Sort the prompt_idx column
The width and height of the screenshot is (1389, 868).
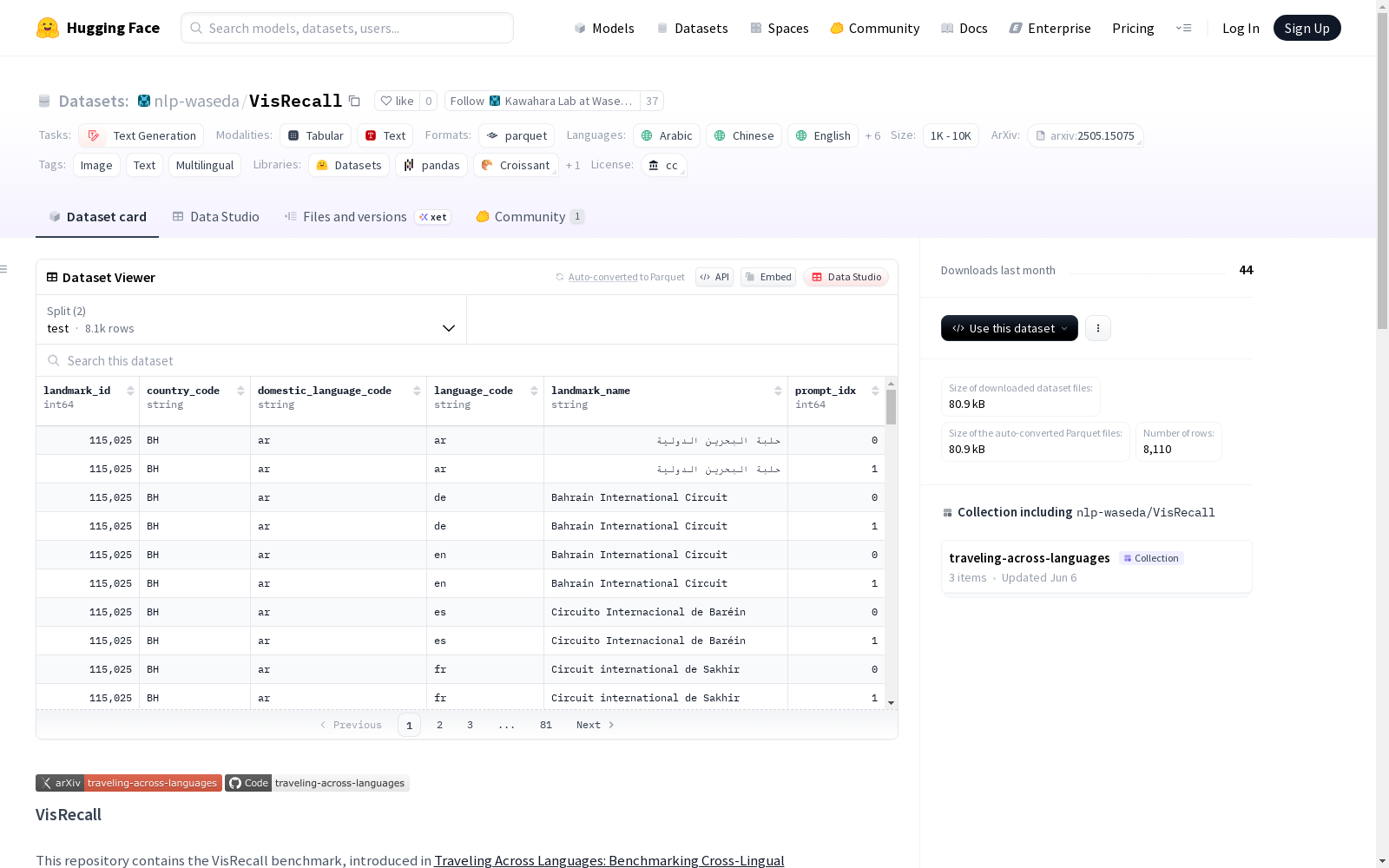[x=875, y=391]
